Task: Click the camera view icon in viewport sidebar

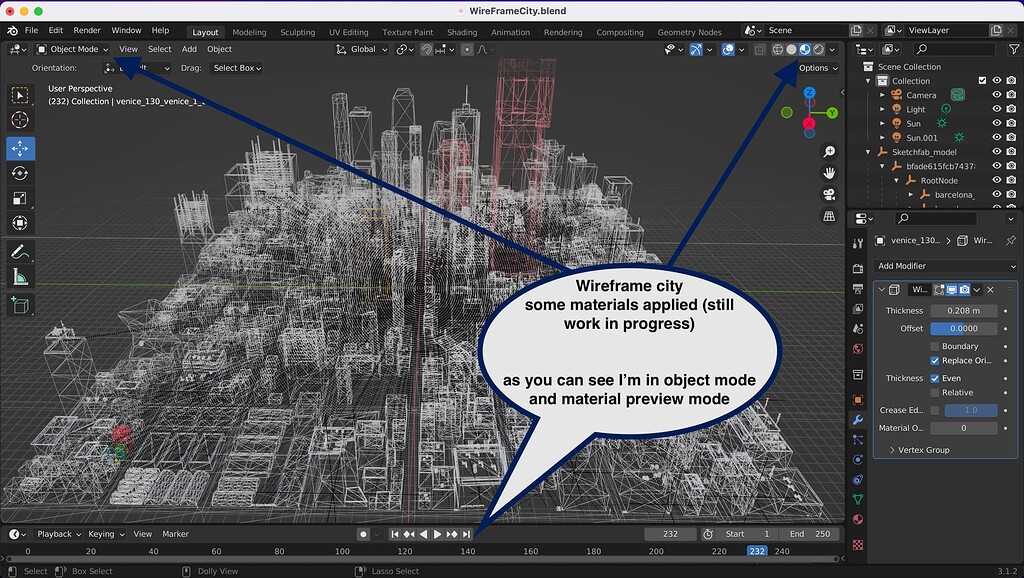Action: tap(828, 192)
